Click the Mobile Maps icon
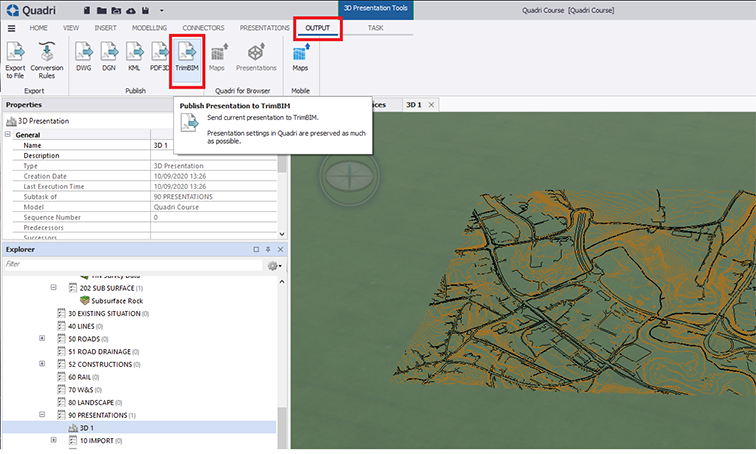 click(300, 56)
